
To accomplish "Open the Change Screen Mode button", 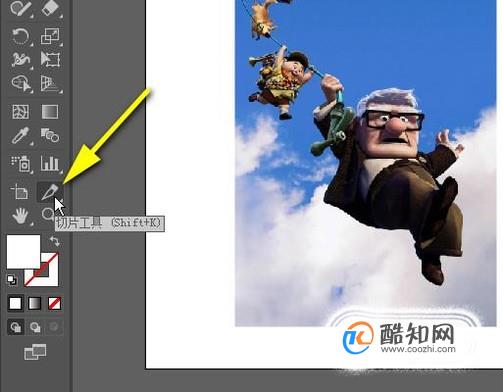I will 35,352.
